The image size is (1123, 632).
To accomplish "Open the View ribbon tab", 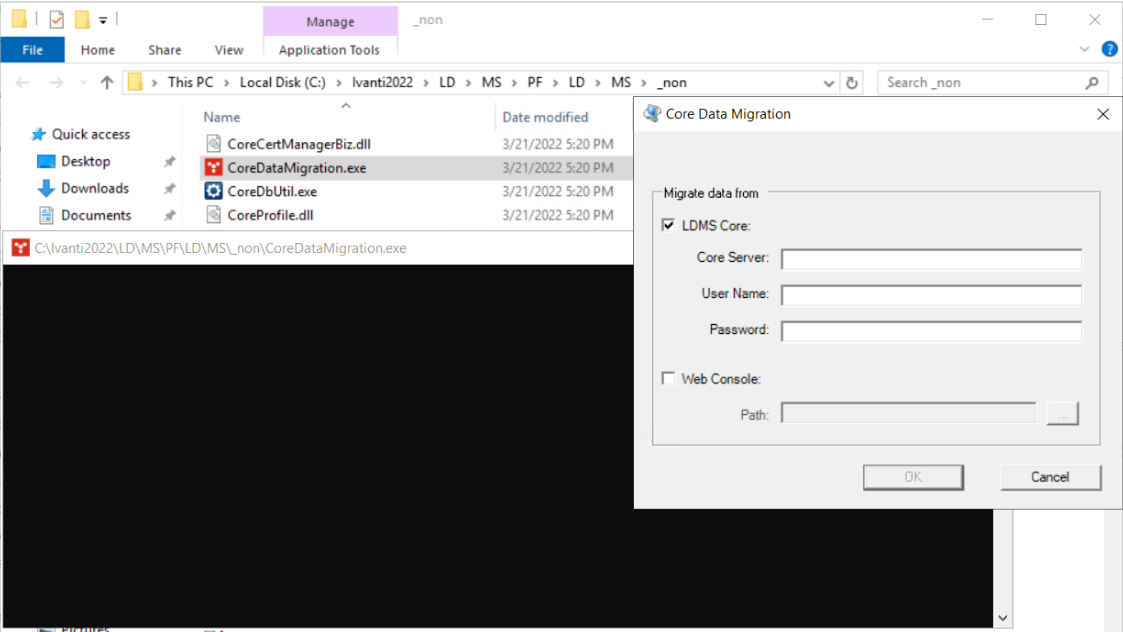I will (x=229, y=50).
